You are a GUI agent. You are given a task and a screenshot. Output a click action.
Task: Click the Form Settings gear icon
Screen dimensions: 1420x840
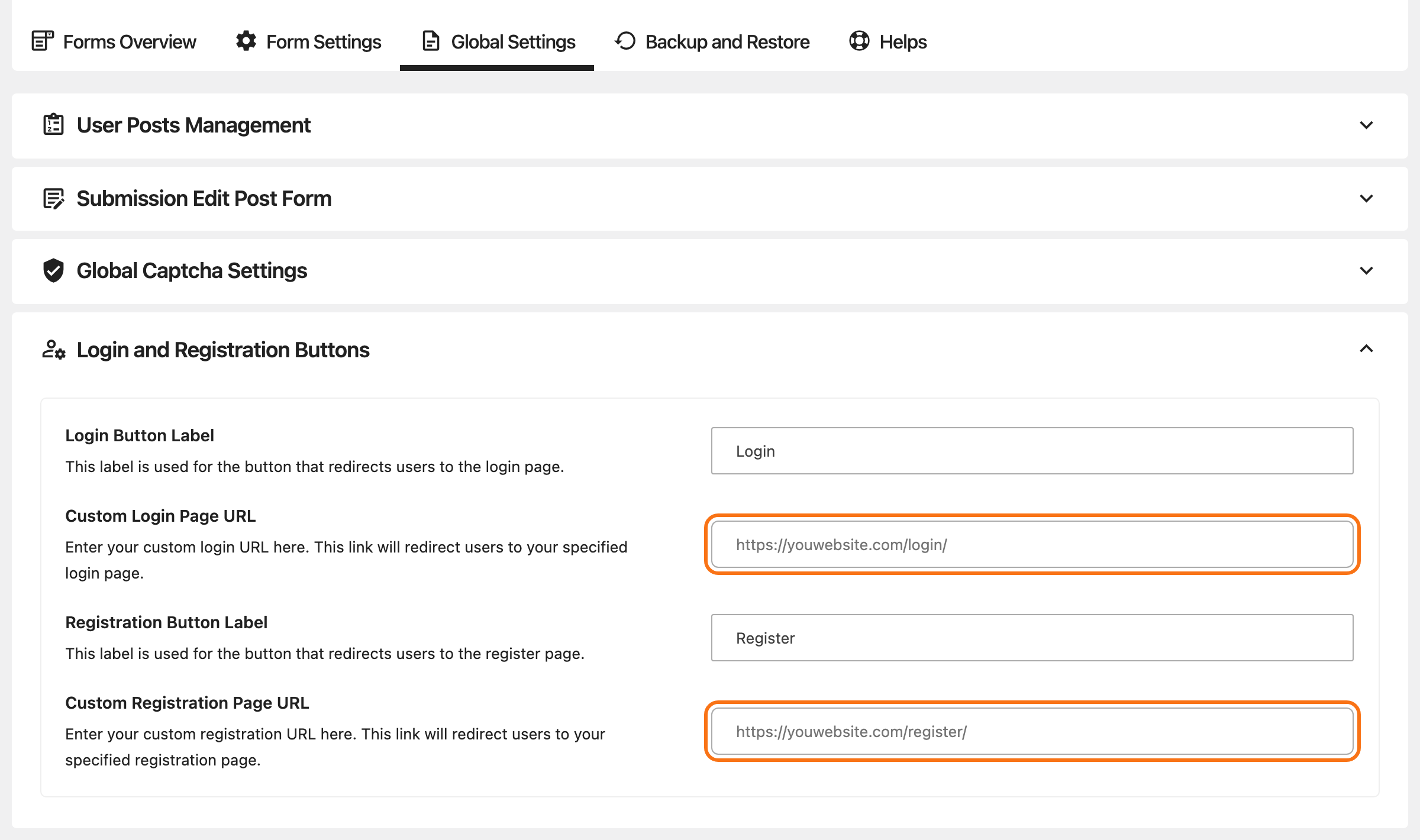pos(246,41)
